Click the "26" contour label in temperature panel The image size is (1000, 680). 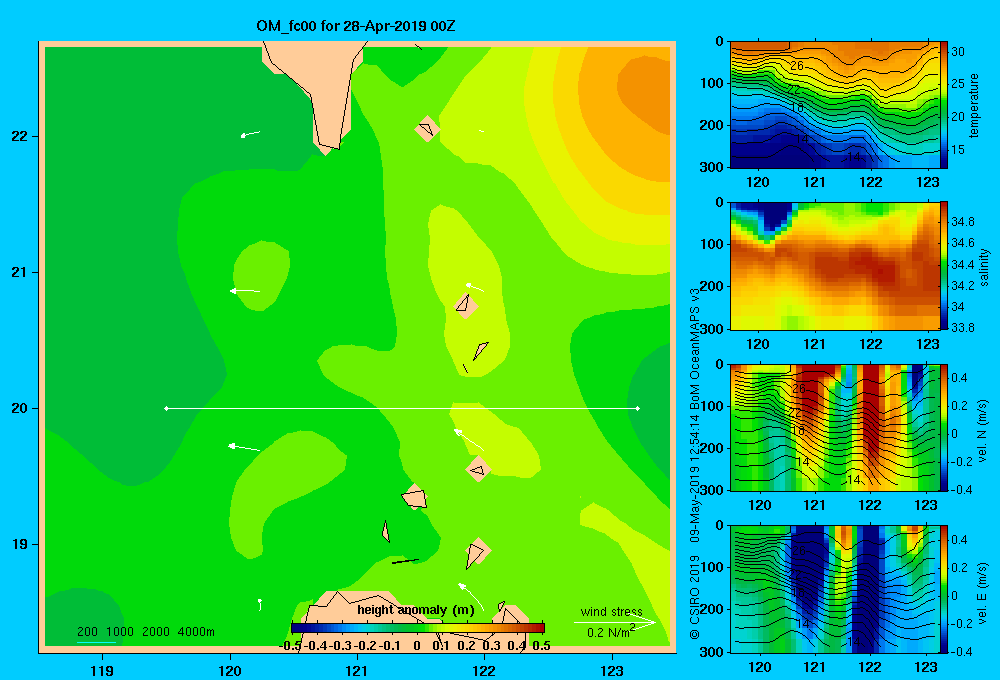tap(797, 66)
